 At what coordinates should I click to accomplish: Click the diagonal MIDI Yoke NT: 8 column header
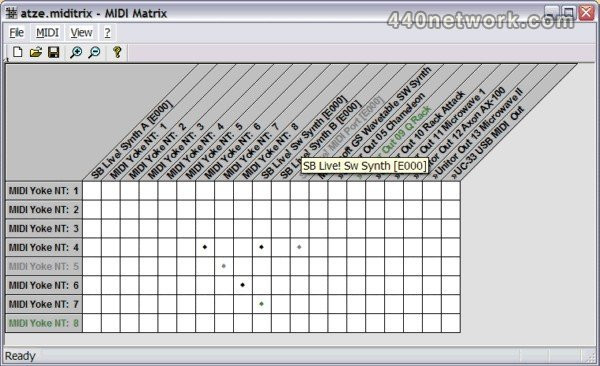click(x=271, y=151)
